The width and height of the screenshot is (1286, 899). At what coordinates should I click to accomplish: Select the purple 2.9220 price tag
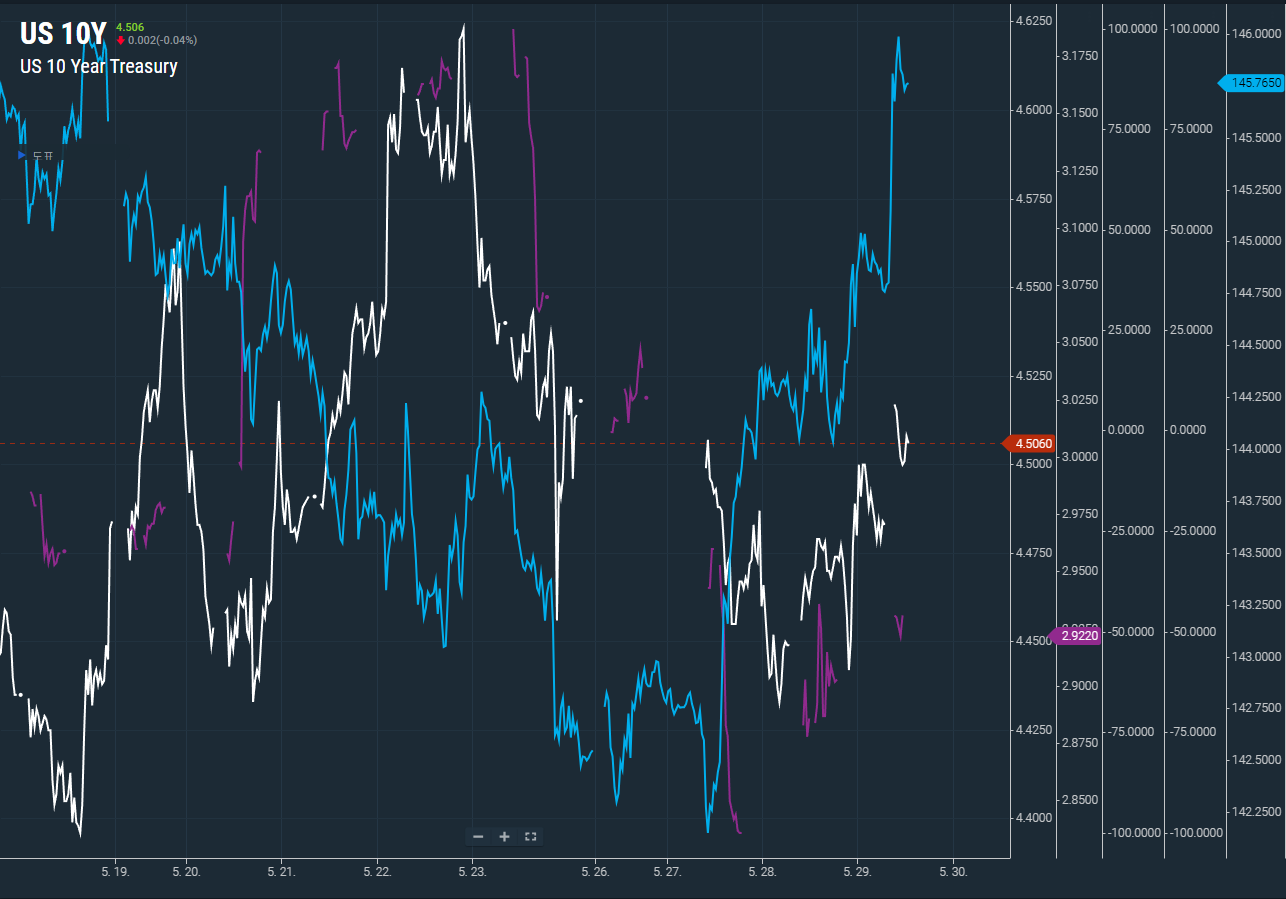pos(1077,636)
